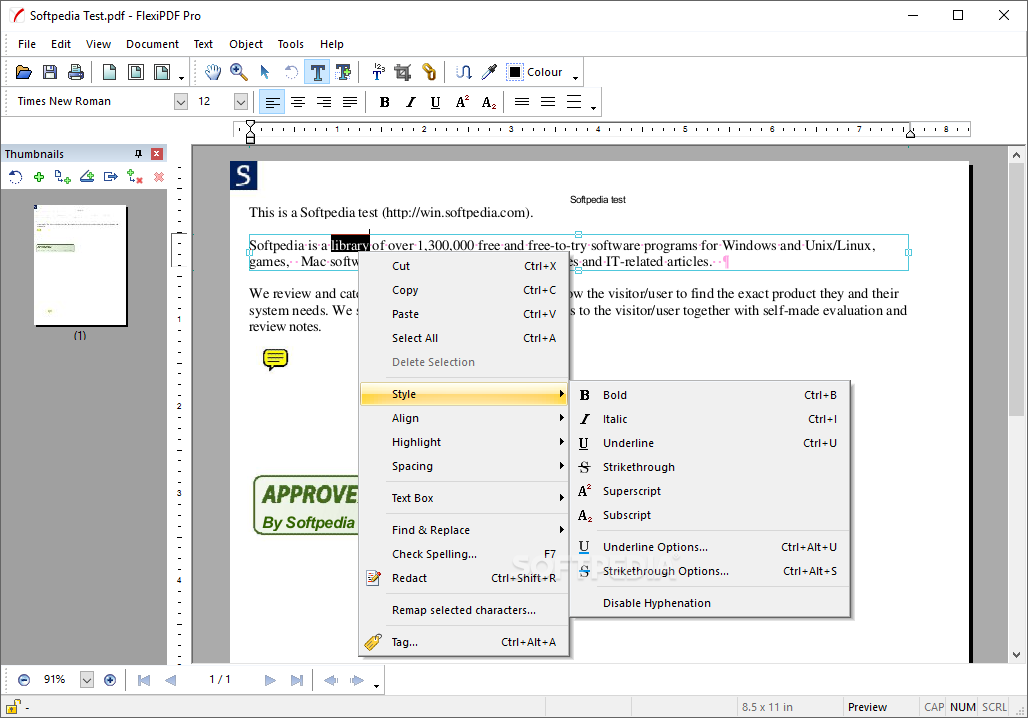Click the right margin marker on ruler
This screenshot has width=1028, height=718.
[910, 133]
